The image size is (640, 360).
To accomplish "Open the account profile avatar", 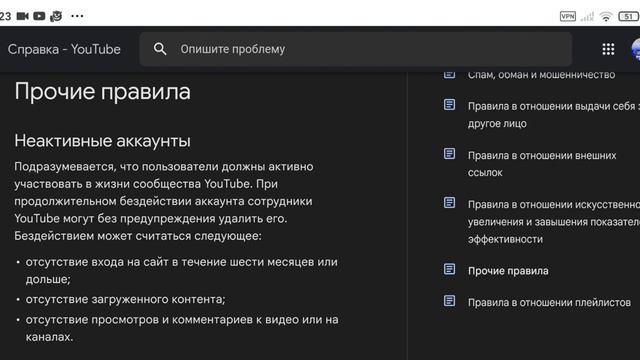I will [636, 49].
